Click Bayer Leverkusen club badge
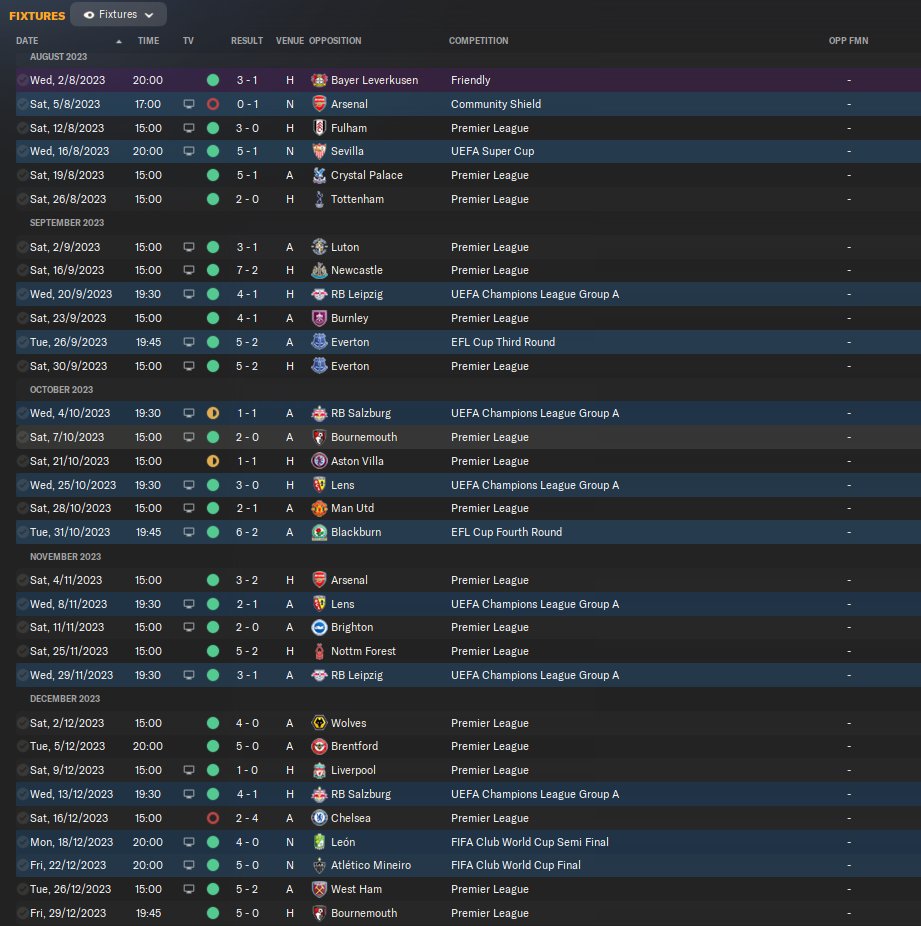This screenshot has height=926, width=921. [x=319, y=80]
